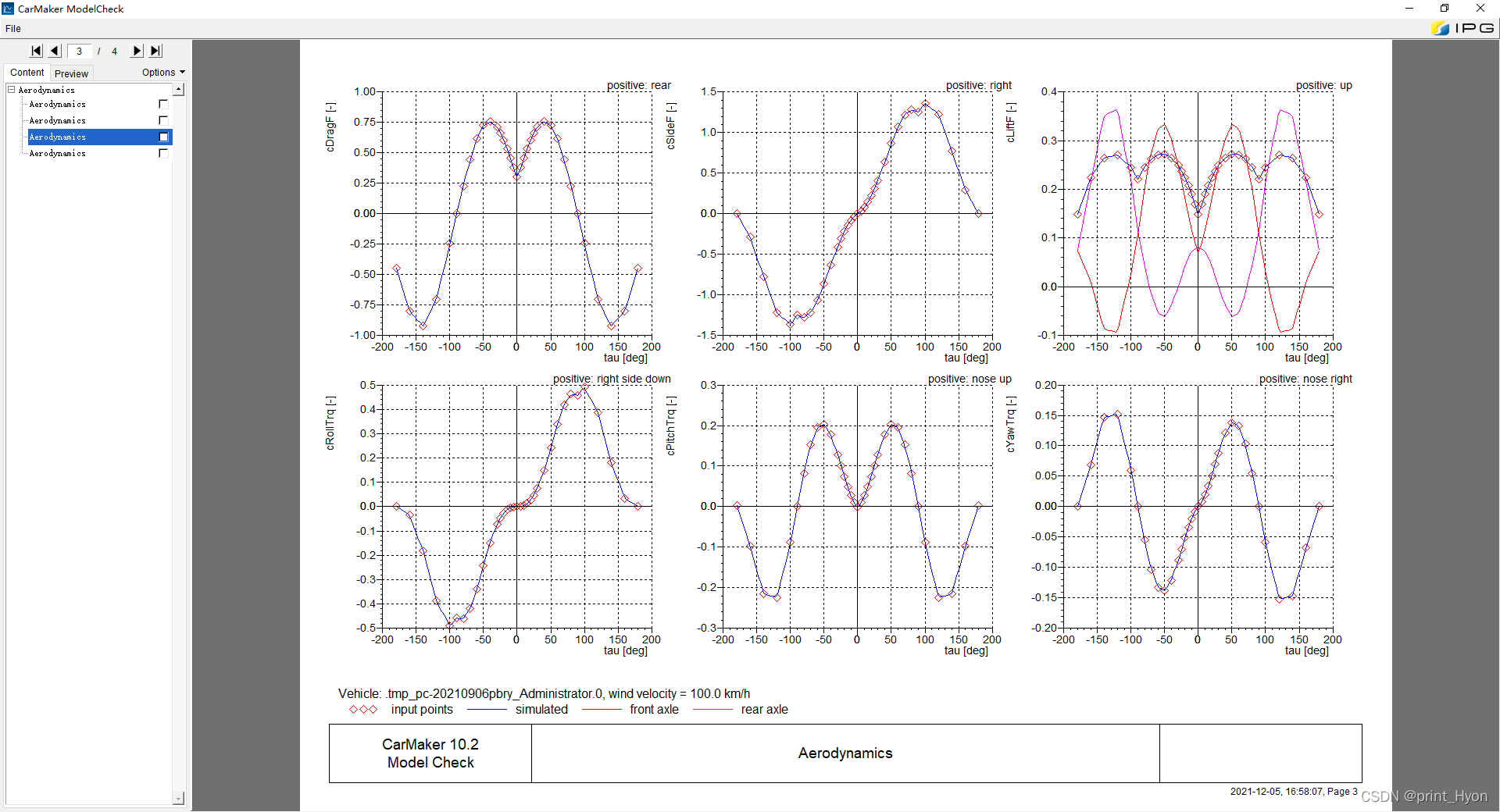
Task: Go to the next page
Action: click(x=137, y=51)
